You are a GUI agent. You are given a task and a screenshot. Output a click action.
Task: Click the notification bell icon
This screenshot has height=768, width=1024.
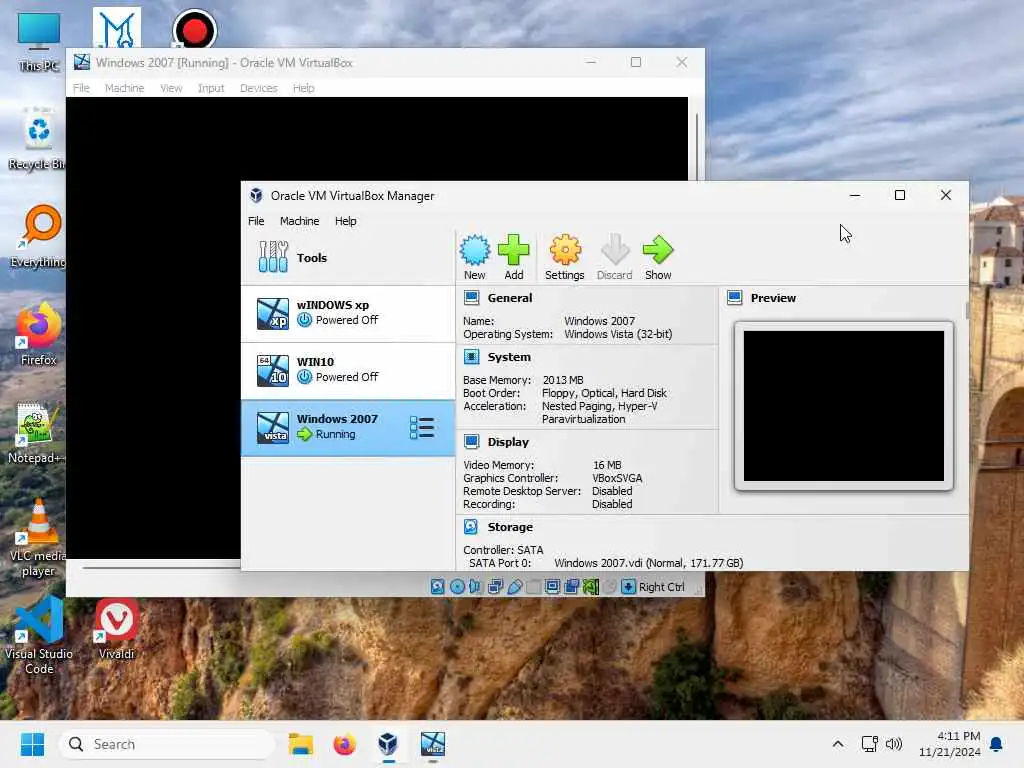point(997,744)
